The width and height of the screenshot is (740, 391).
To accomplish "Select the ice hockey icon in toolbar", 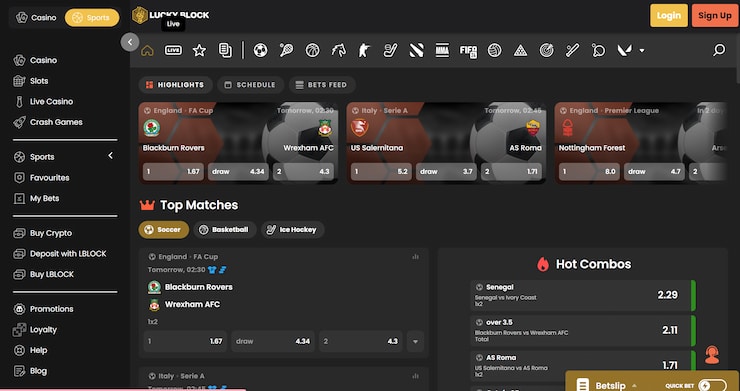I will (x=390, y=50).
